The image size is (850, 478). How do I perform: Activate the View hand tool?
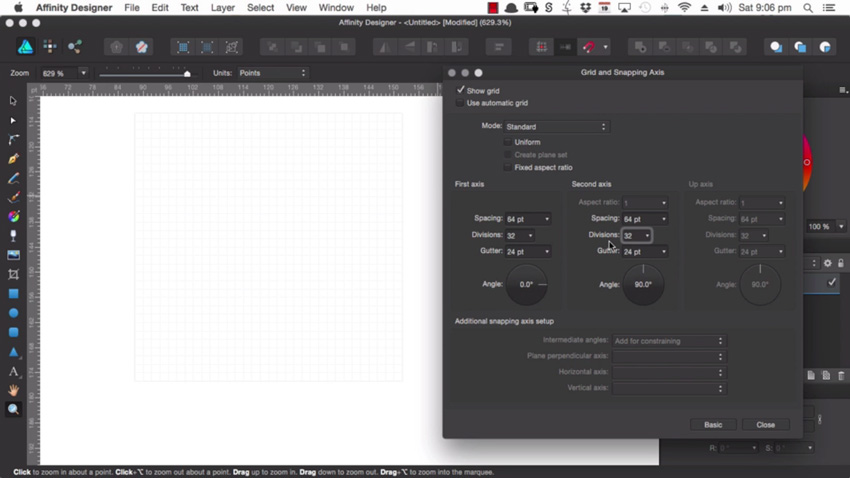pos(14,390)
